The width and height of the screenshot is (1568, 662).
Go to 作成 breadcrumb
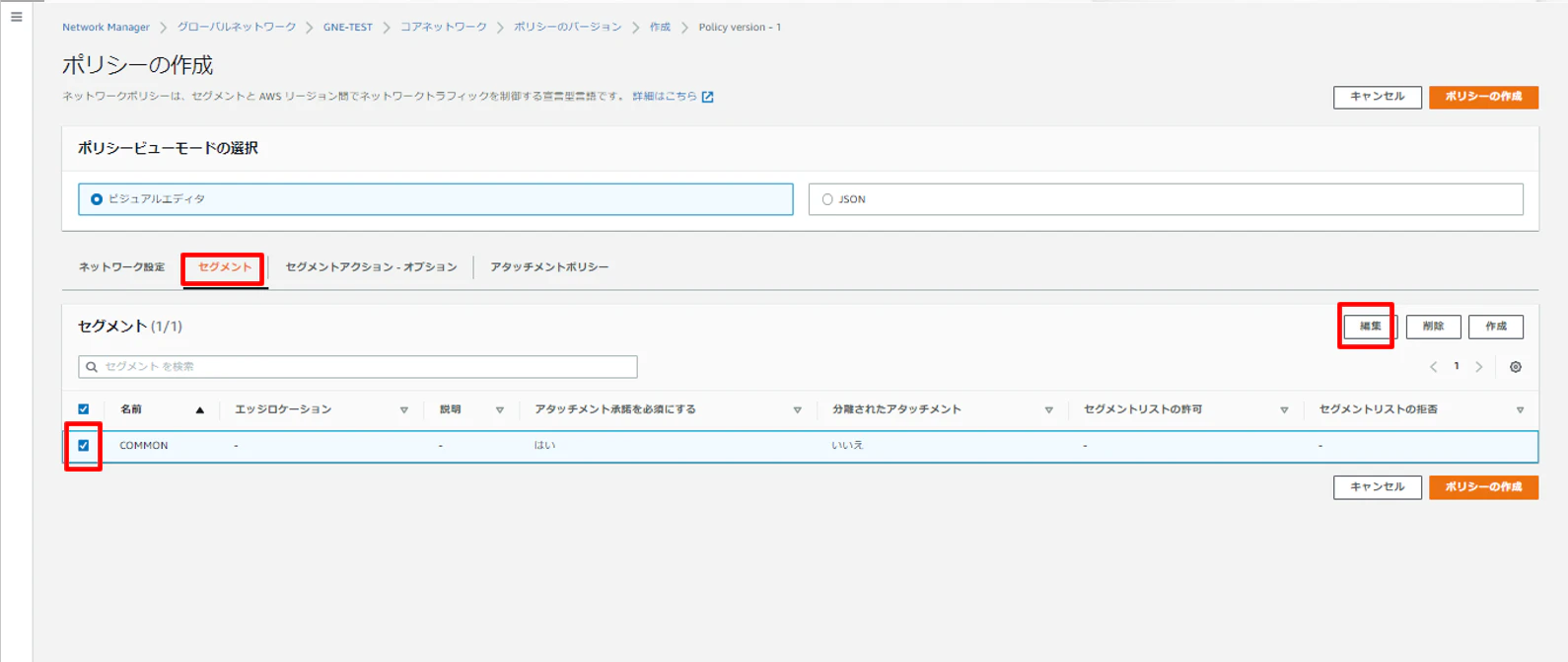[x=660, y=28]
